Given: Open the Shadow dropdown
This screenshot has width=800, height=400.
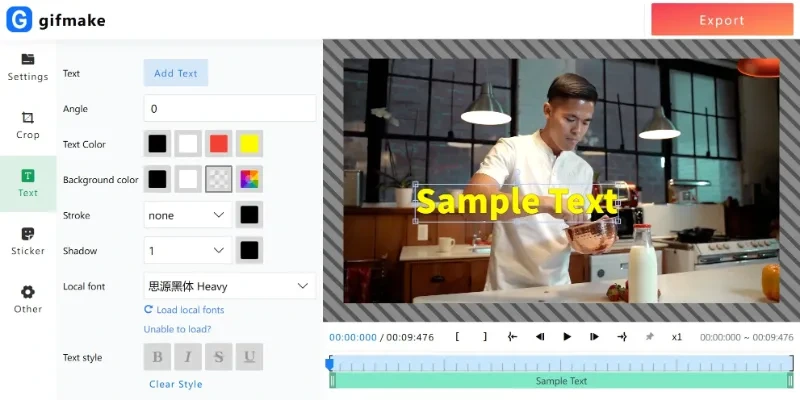Looking at the screenshot, I should coord(188,251).
